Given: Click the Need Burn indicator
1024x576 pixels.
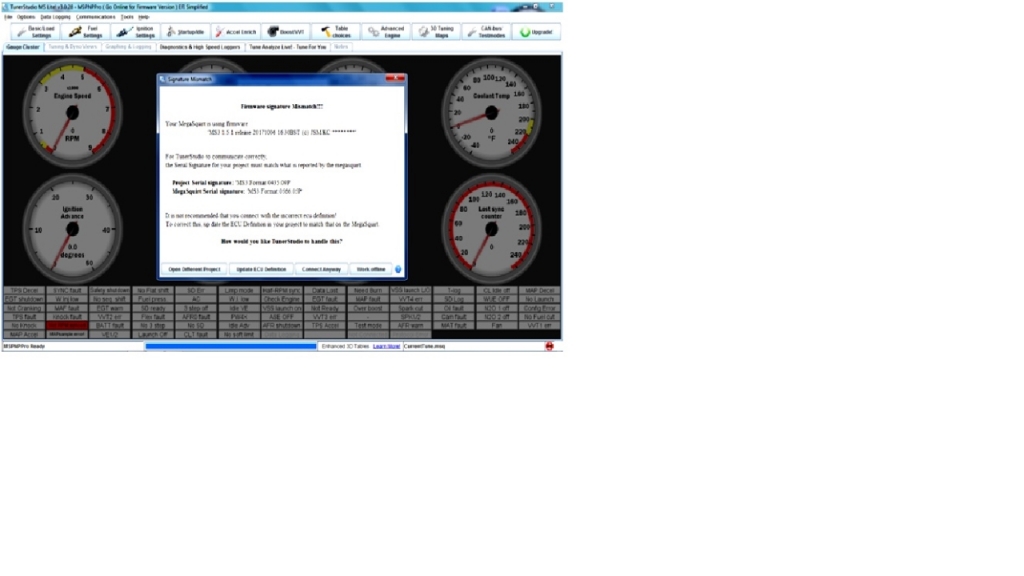Looking at the screenshot, I should pos(368,291).
